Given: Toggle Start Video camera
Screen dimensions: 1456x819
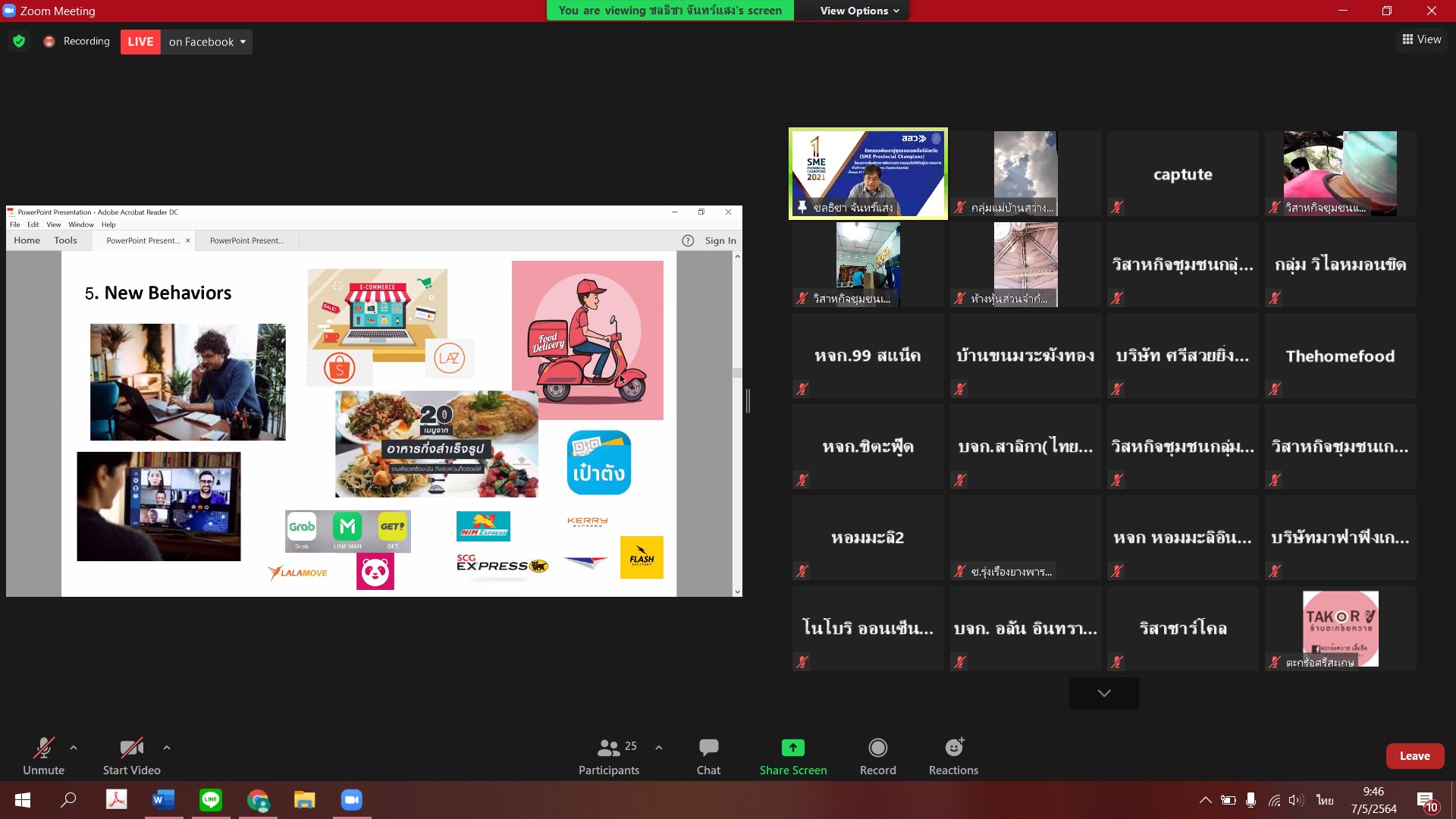Looking at the screenshot, I should (x=131, y=755).
